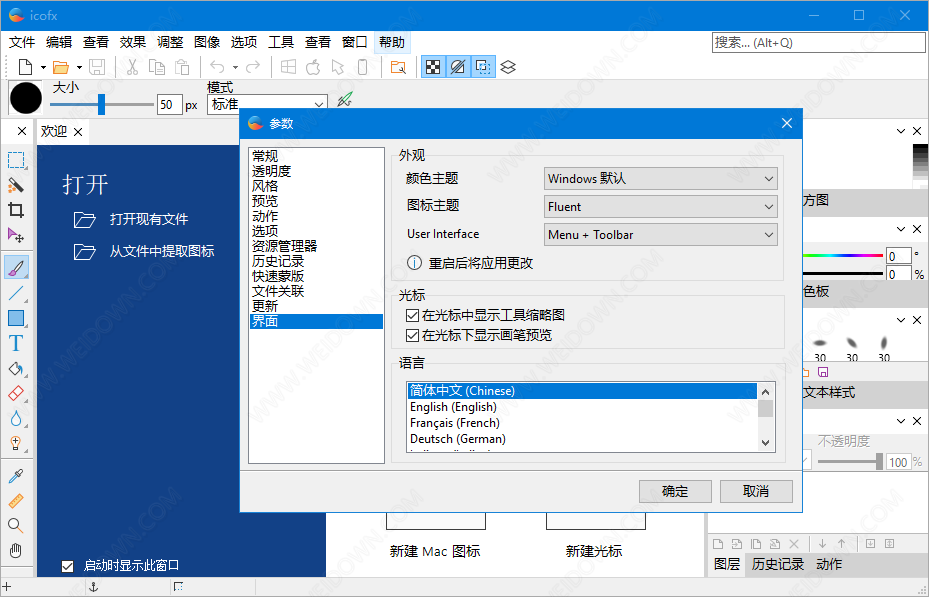929x597 pixels.
Task: Click the Paste clipboard toolbar icon
Action: 182,67
